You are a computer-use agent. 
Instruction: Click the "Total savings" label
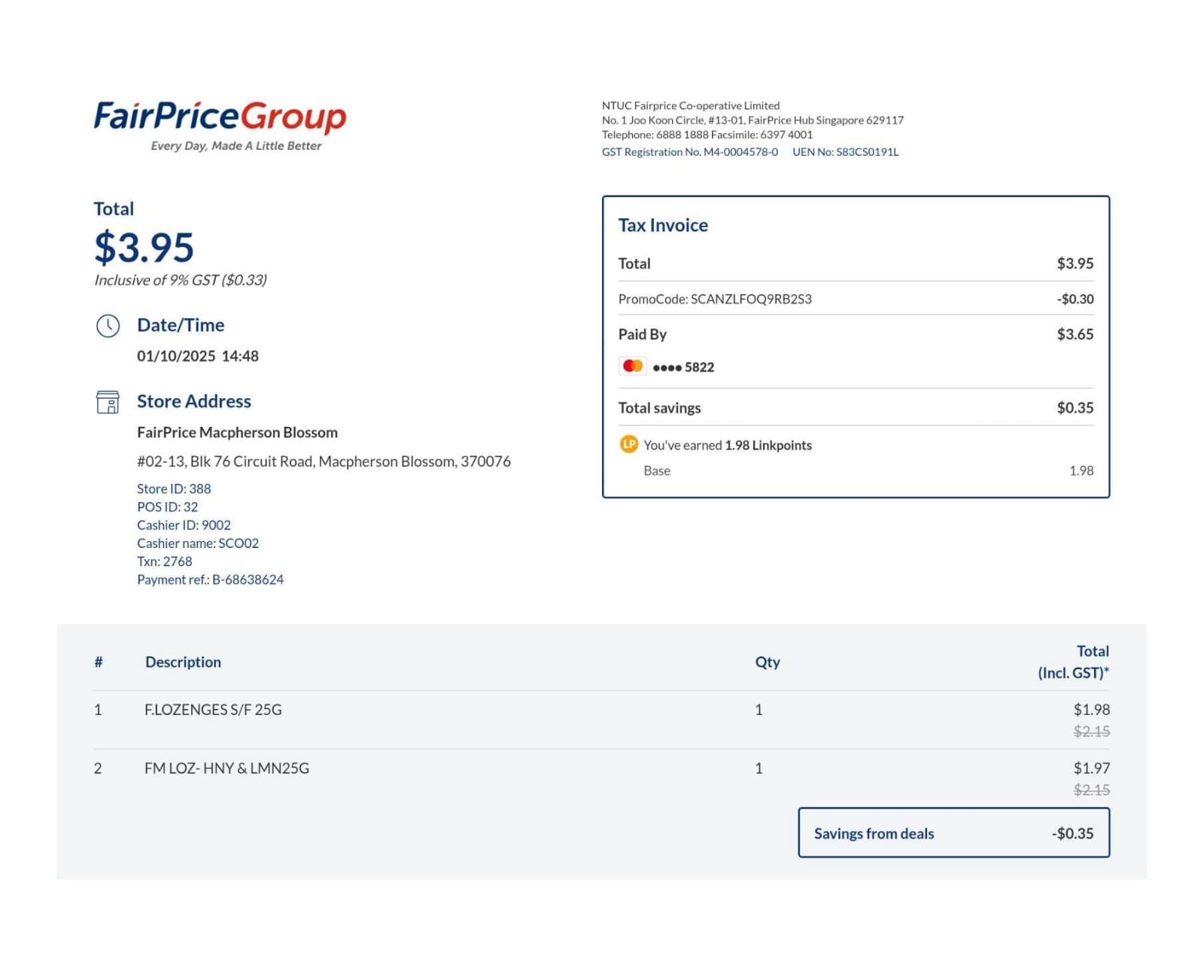[x=659, y=408]
